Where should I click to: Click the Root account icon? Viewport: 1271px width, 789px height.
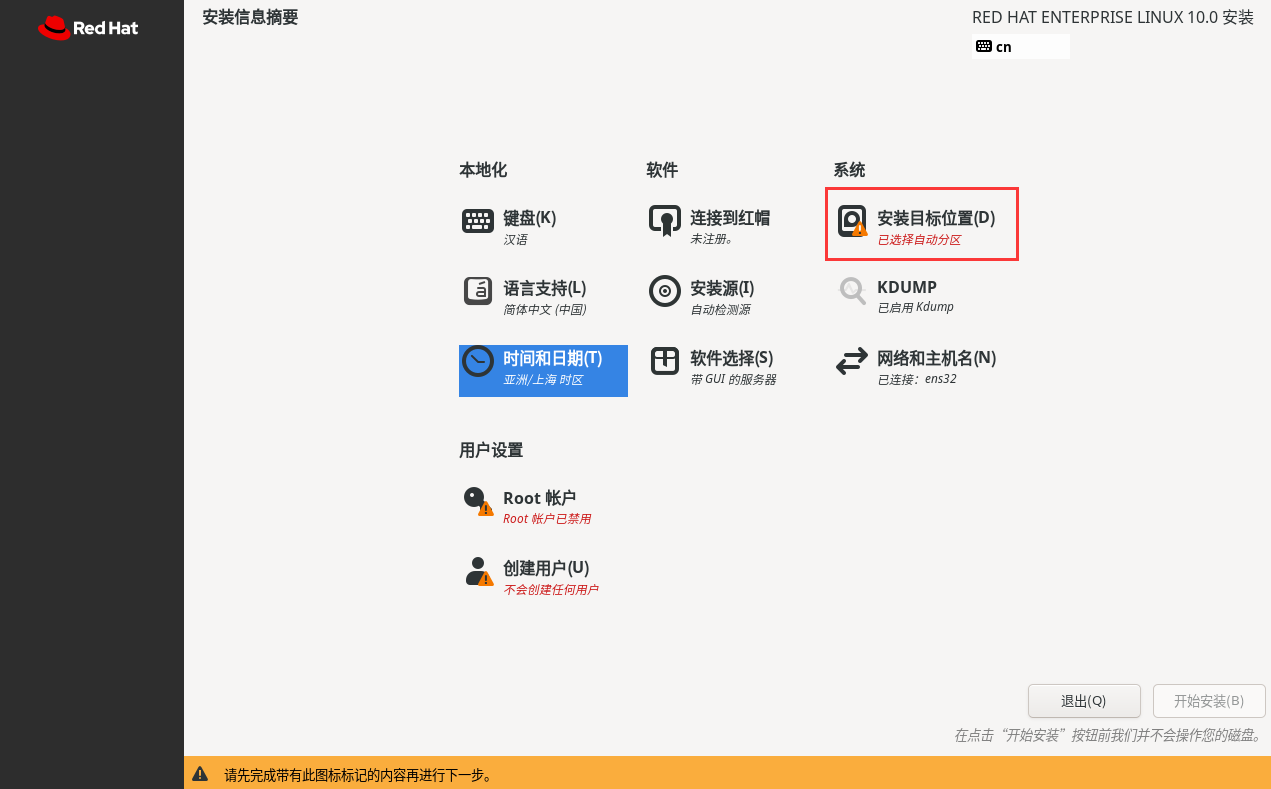tap(478, 500)
